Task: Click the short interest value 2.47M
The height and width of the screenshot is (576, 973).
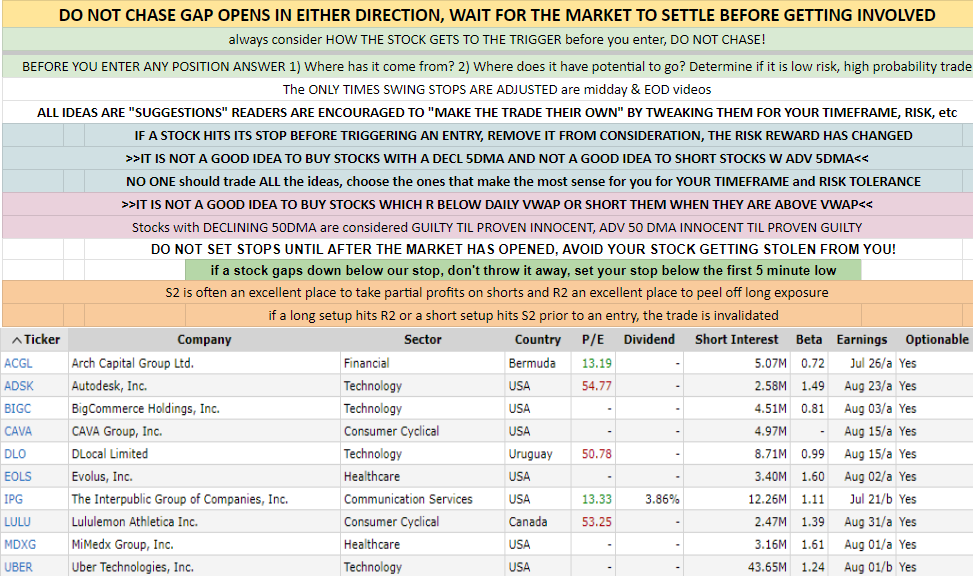Action: click(771, 522)
